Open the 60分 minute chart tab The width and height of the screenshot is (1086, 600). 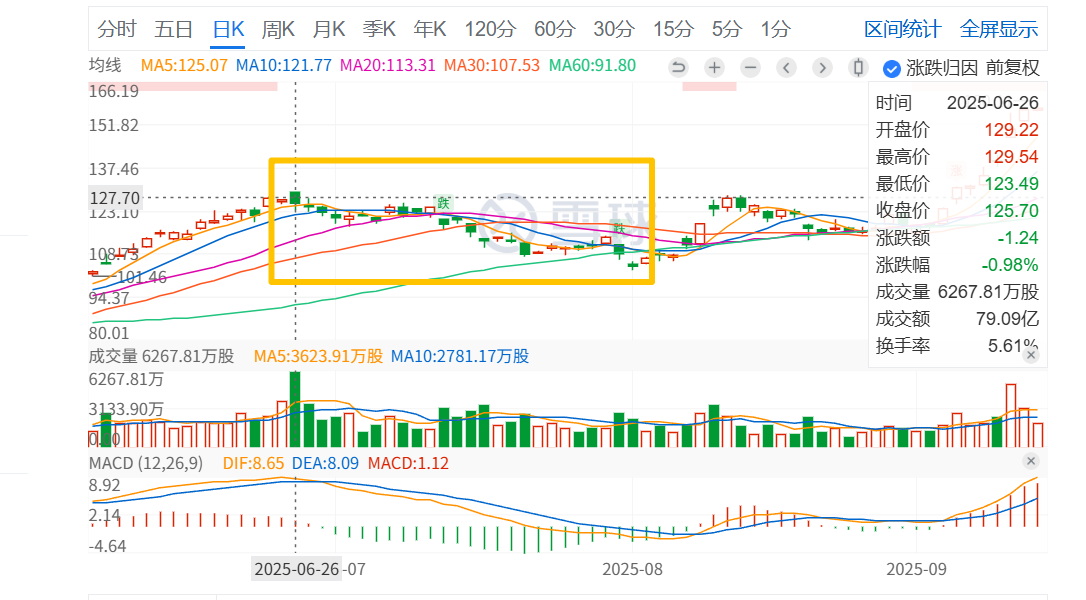(x=555, y=29)
